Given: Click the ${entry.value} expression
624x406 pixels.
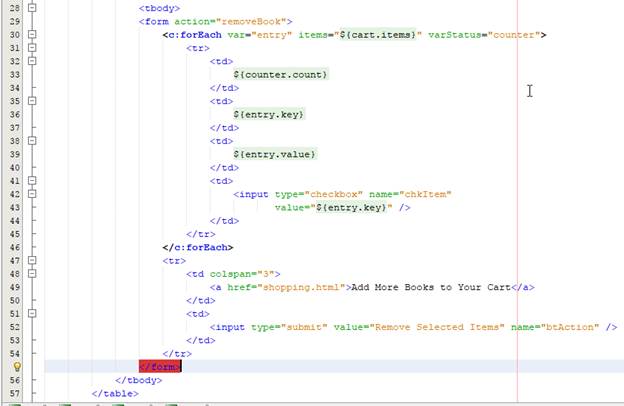Looking at the screenshot, I should 275,154.
